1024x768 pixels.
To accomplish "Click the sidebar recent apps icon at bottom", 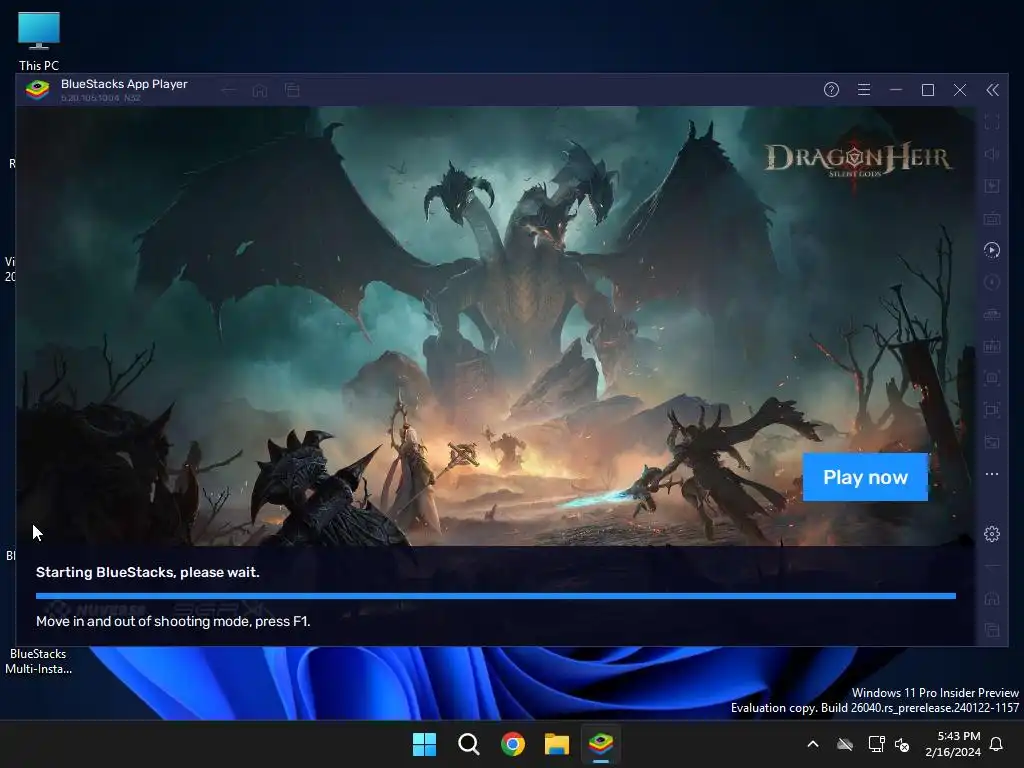I will (x=991, y=630).
